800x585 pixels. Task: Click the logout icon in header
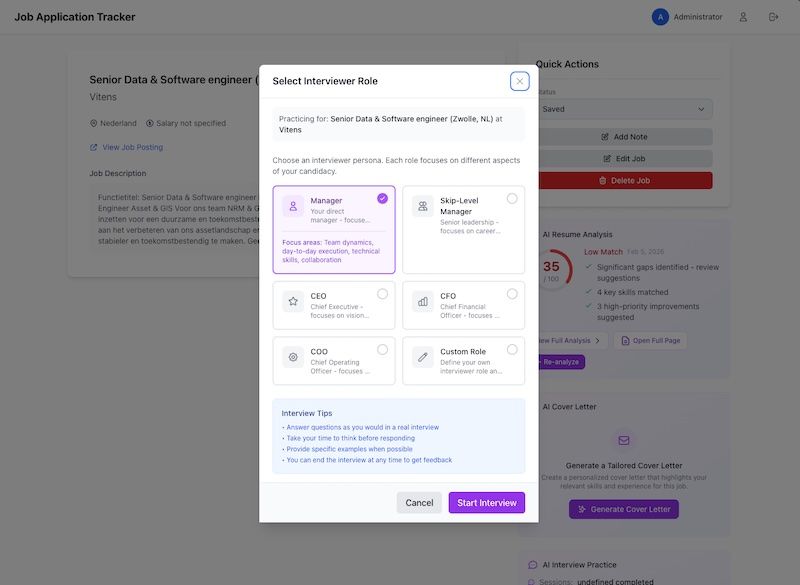click(773, 17)
